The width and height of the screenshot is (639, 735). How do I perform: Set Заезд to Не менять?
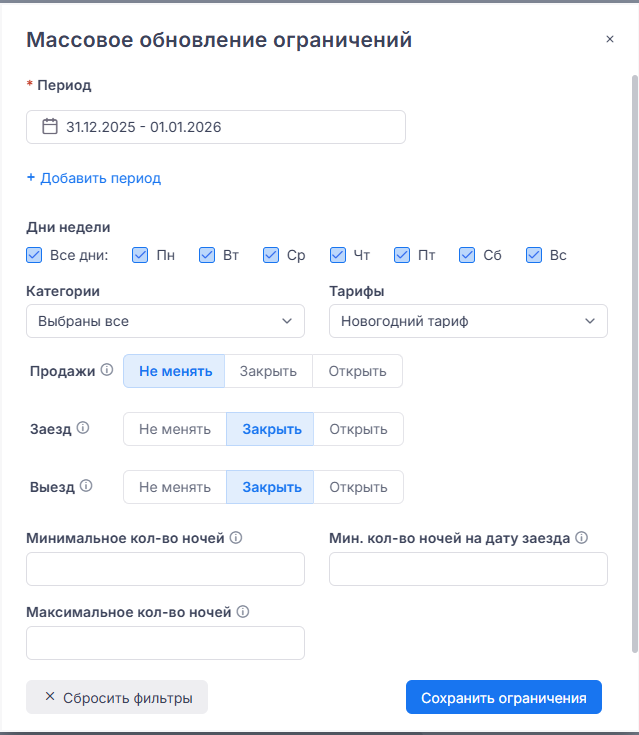175,429
